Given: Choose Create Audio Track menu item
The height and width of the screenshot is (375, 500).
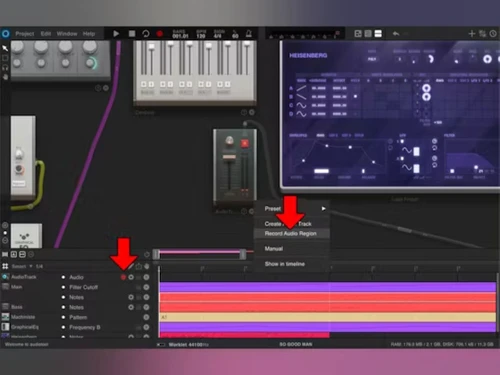Looking at the screenshot, I should coord(288,224).
